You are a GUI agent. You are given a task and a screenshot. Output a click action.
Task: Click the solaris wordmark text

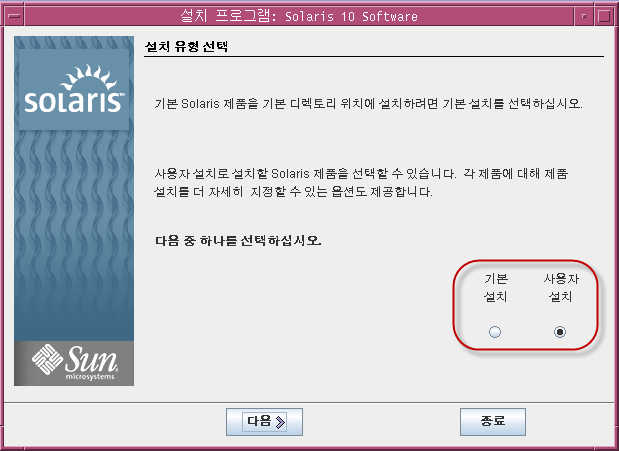tap(74, 101)
